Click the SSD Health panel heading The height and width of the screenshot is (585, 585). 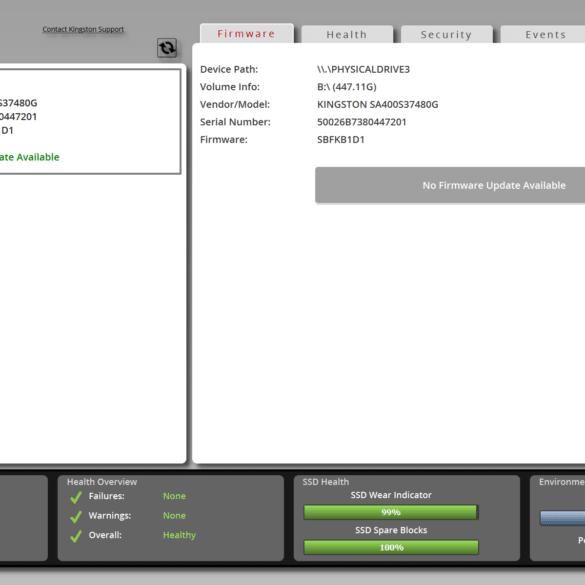coord(326,482)
